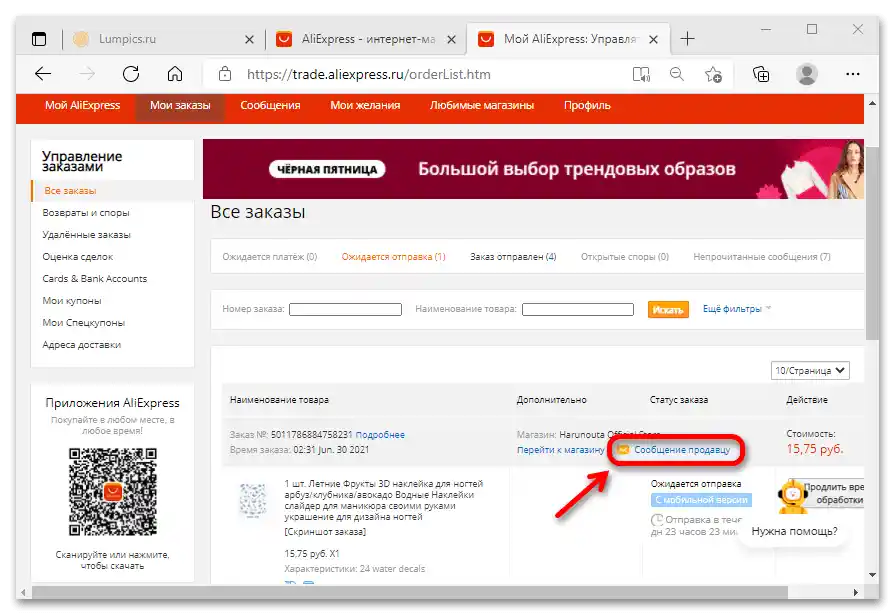Click the orange Искать button

point(668,309)
